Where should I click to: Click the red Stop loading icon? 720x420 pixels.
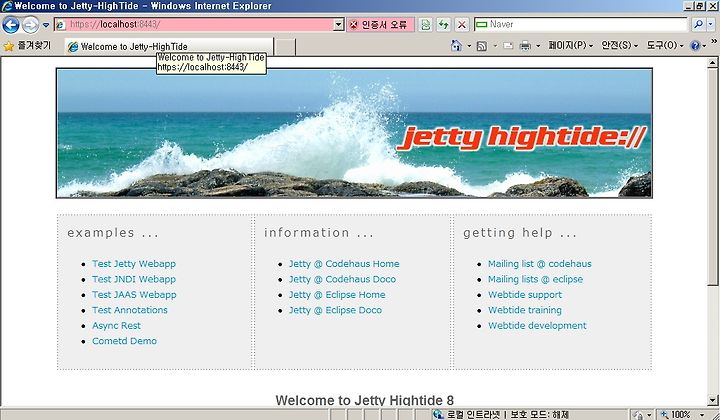pyautogui.click(x=462, y=24)
